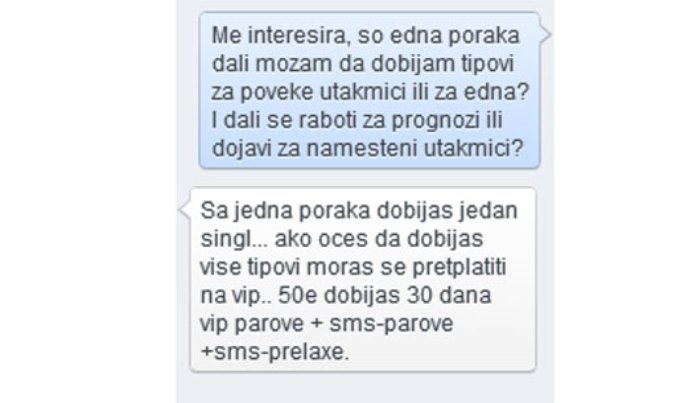Click the white incoming reply bubble
The image size is (700, 403).
point(363,279)
